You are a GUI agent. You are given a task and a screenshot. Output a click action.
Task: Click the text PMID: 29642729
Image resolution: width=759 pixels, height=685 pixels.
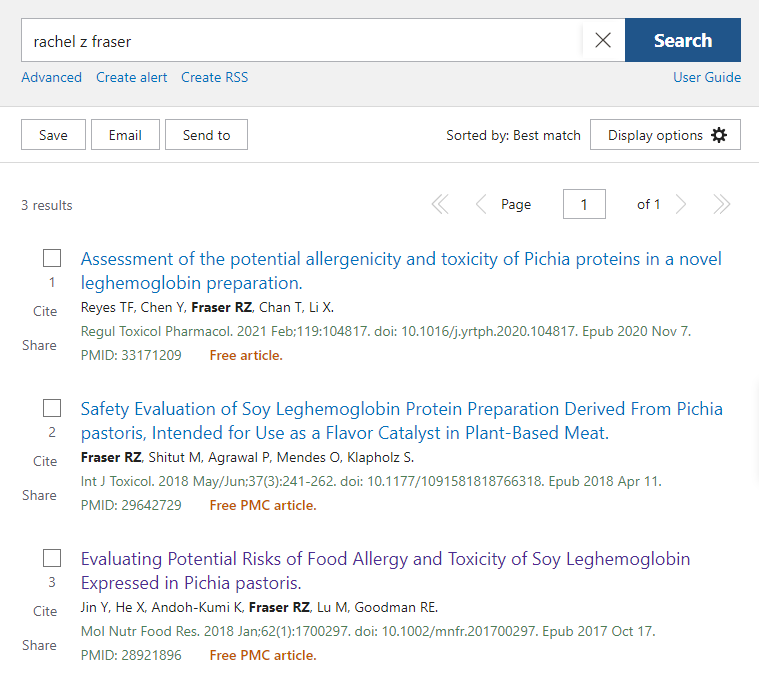pyautogui.click(x=131, y=505)
